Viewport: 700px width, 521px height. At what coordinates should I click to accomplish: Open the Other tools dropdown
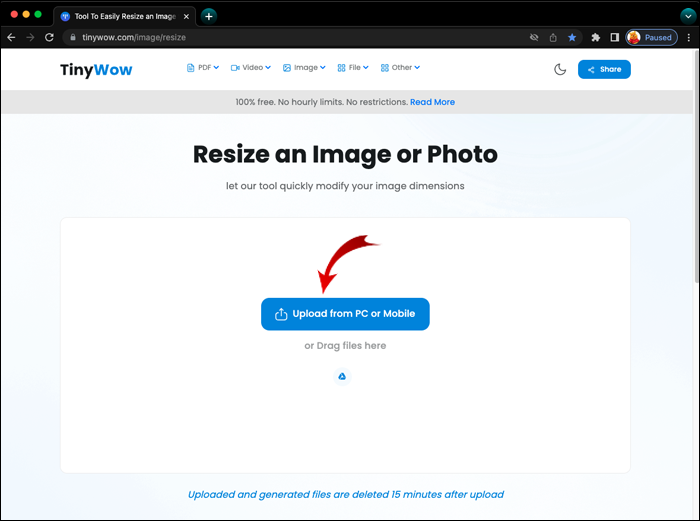pyautogui.click(x=400, y=67)
